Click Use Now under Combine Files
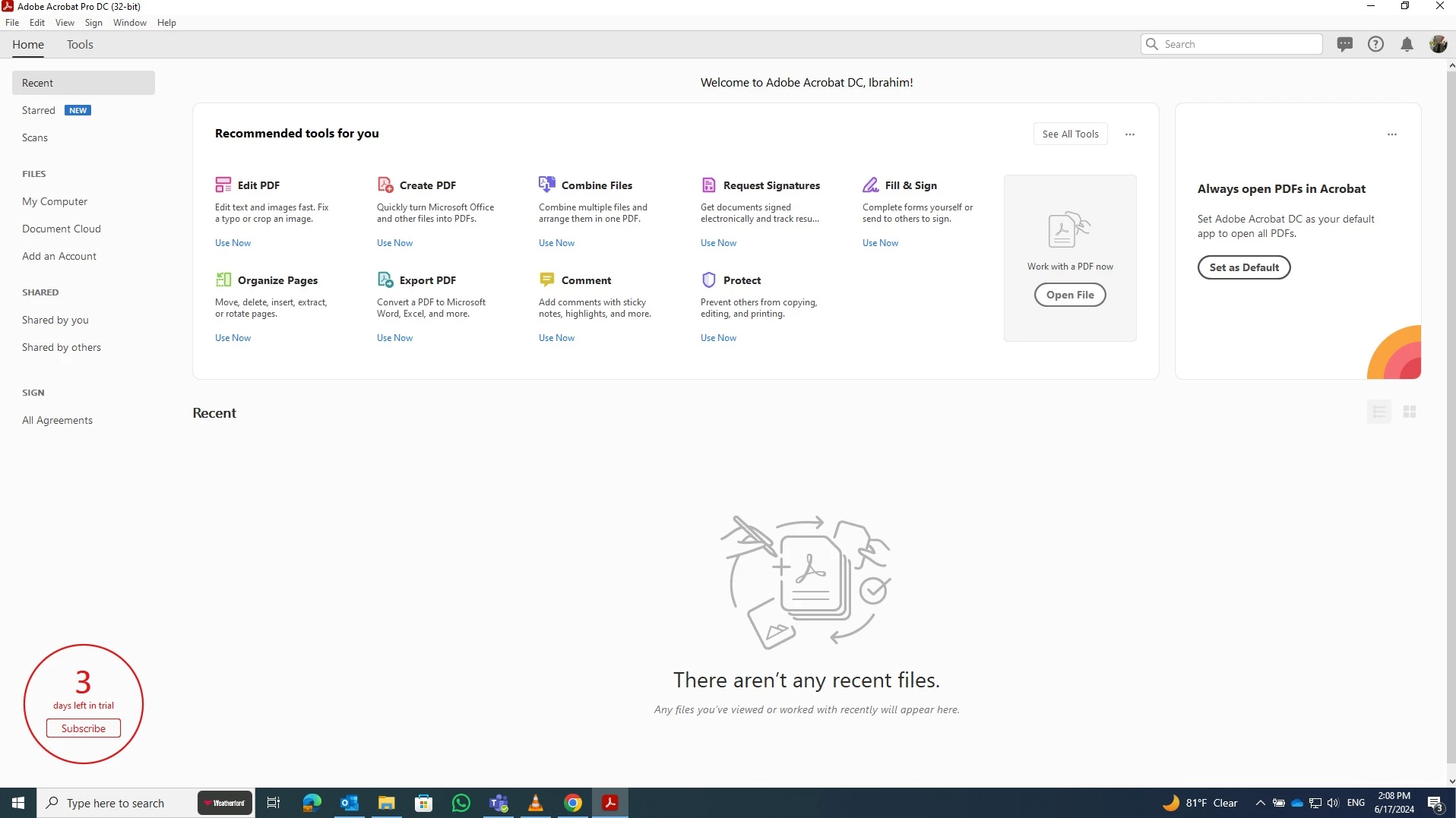Image resolution: width=1456 pixels, height=818 pixels. tap(556, 243)
